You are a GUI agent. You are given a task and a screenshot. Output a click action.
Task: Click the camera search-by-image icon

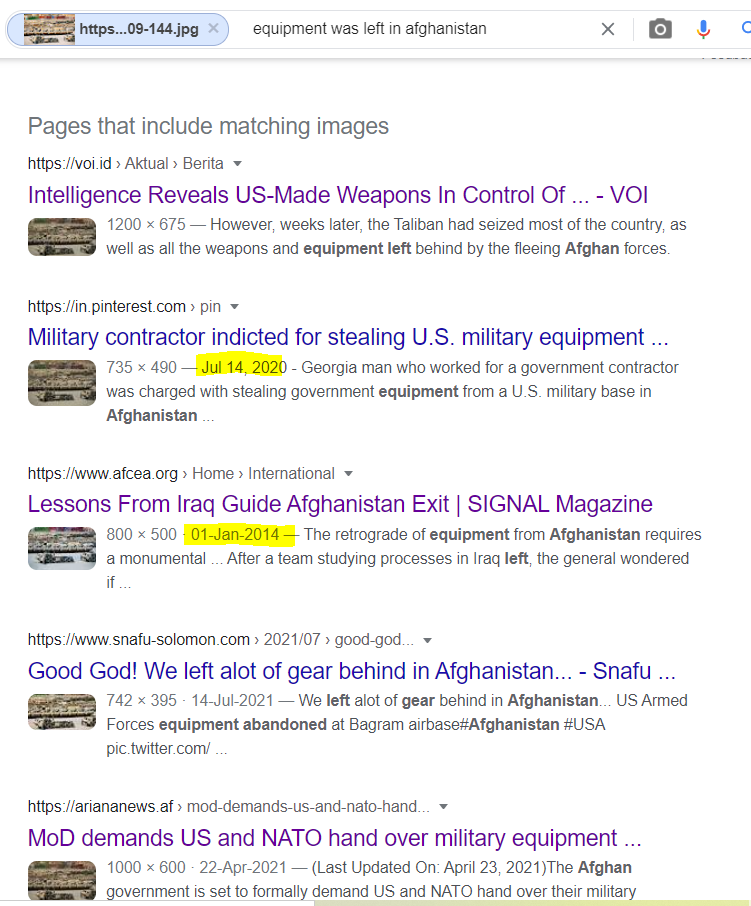point(660,29)
